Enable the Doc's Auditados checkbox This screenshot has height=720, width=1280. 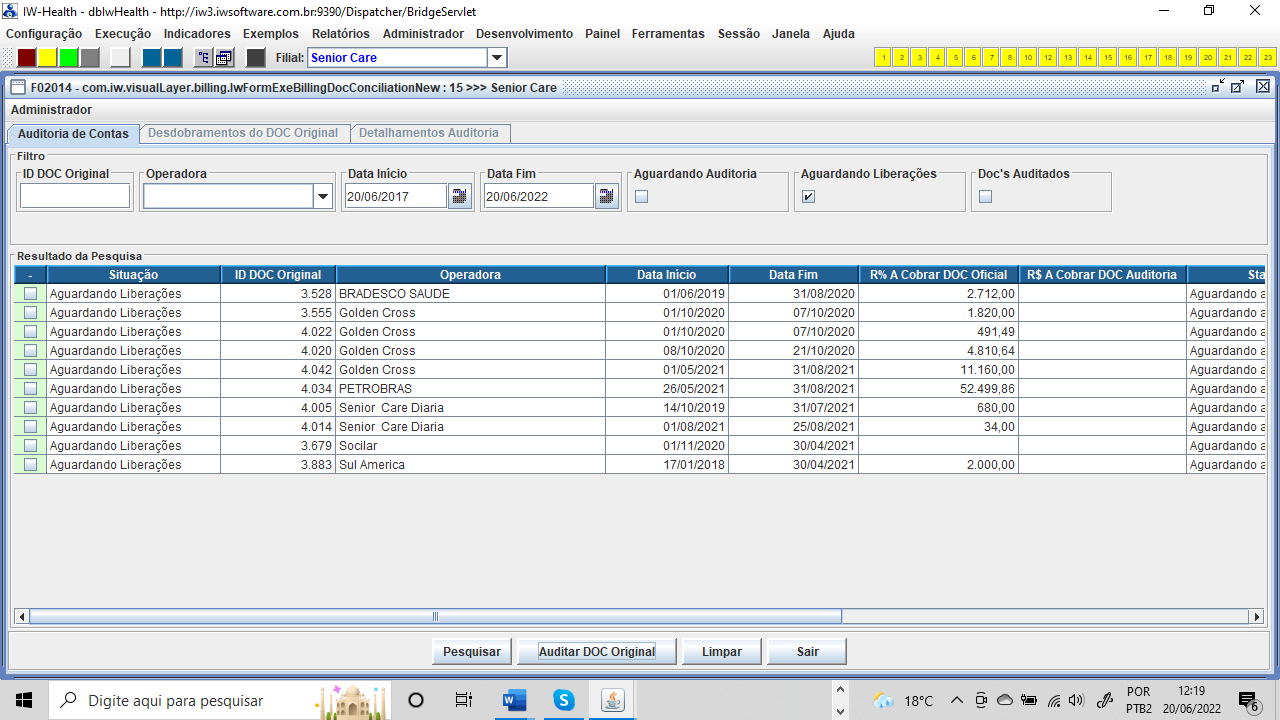tap(985, 197)
